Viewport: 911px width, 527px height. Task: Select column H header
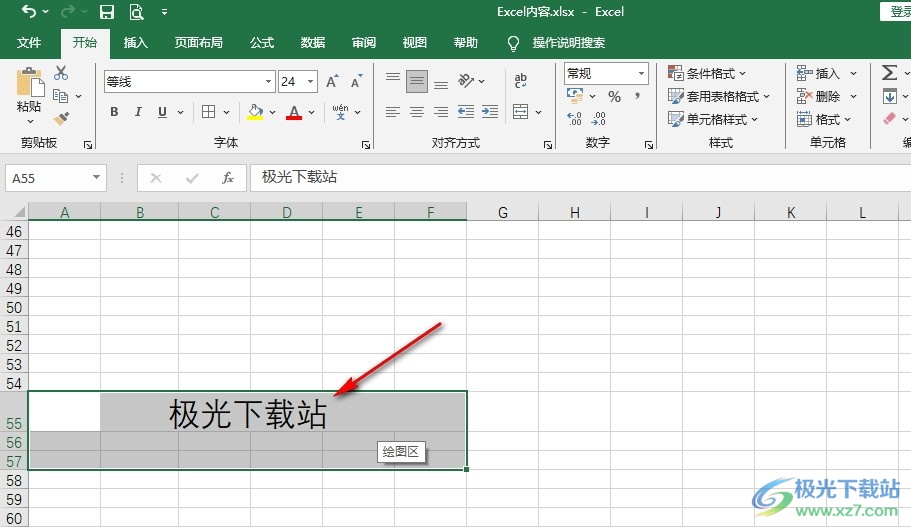coord(574,213)
